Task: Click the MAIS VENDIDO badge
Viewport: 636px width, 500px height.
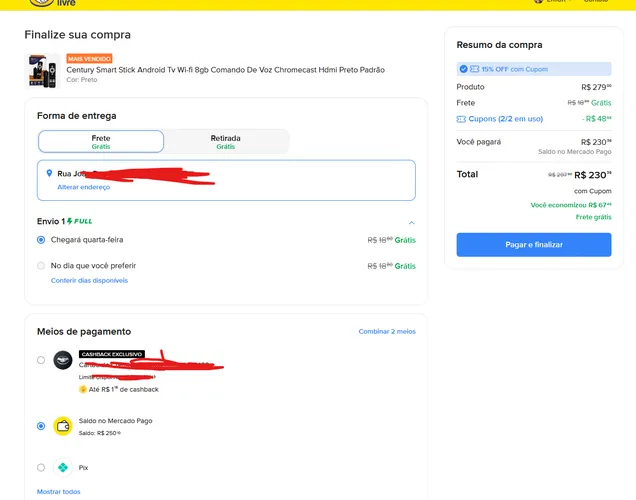Action: (89, 59)
